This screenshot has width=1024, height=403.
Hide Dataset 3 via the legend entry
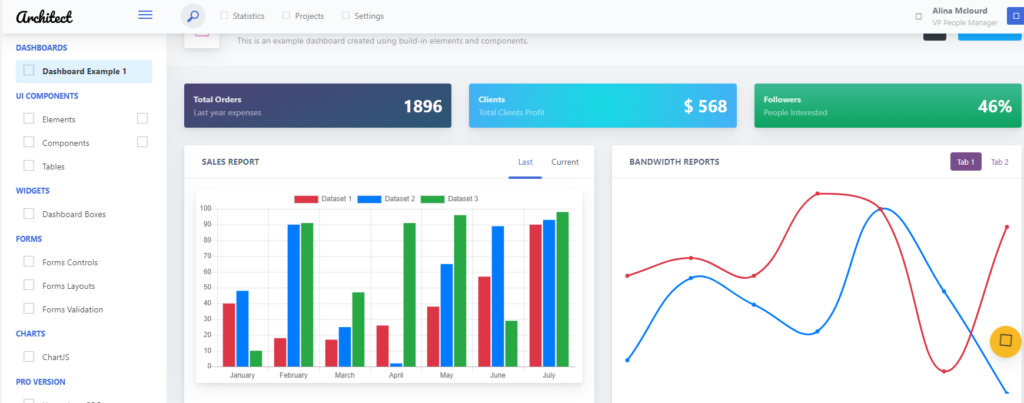point(448,199)
